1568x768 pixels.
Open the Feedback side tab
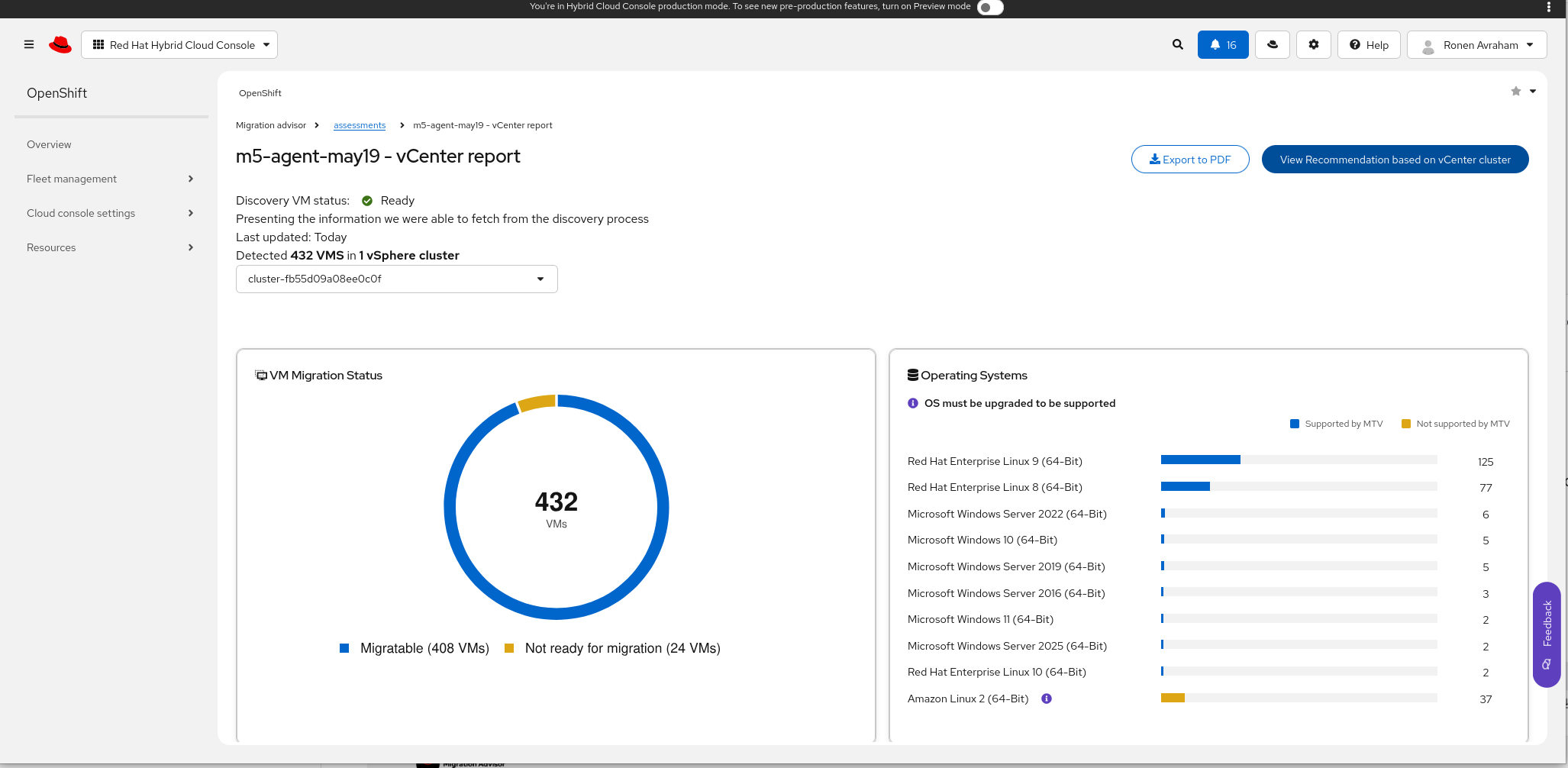pyautogui.click(x=1547, y=634)
